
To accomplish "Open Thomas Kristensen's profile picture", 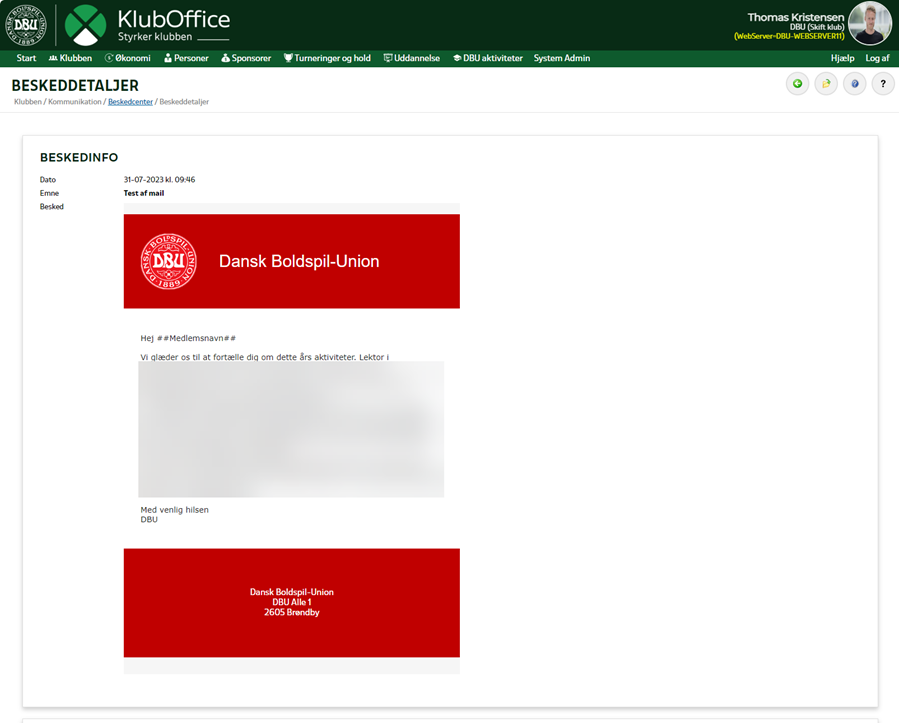I will [870, 24].
